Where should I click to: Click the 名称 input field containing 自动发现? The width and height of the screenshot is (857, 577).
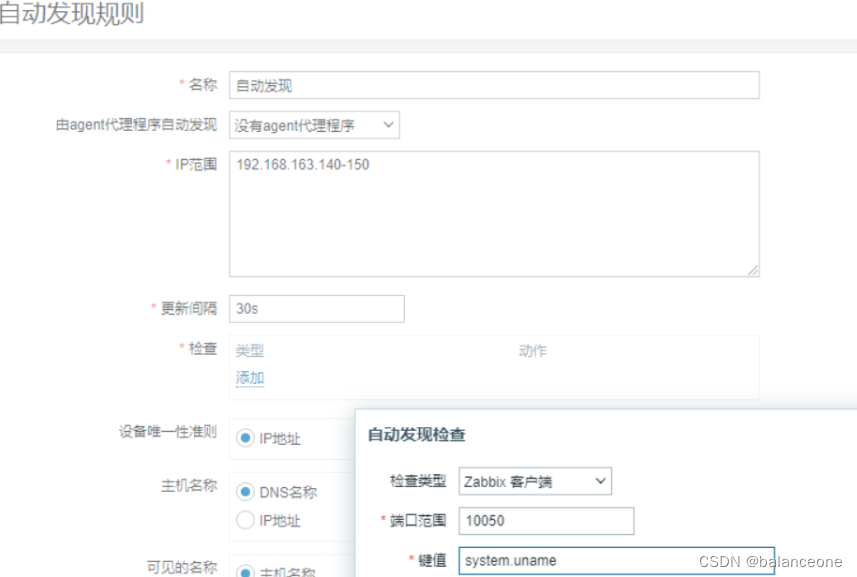tap(494, 85)
